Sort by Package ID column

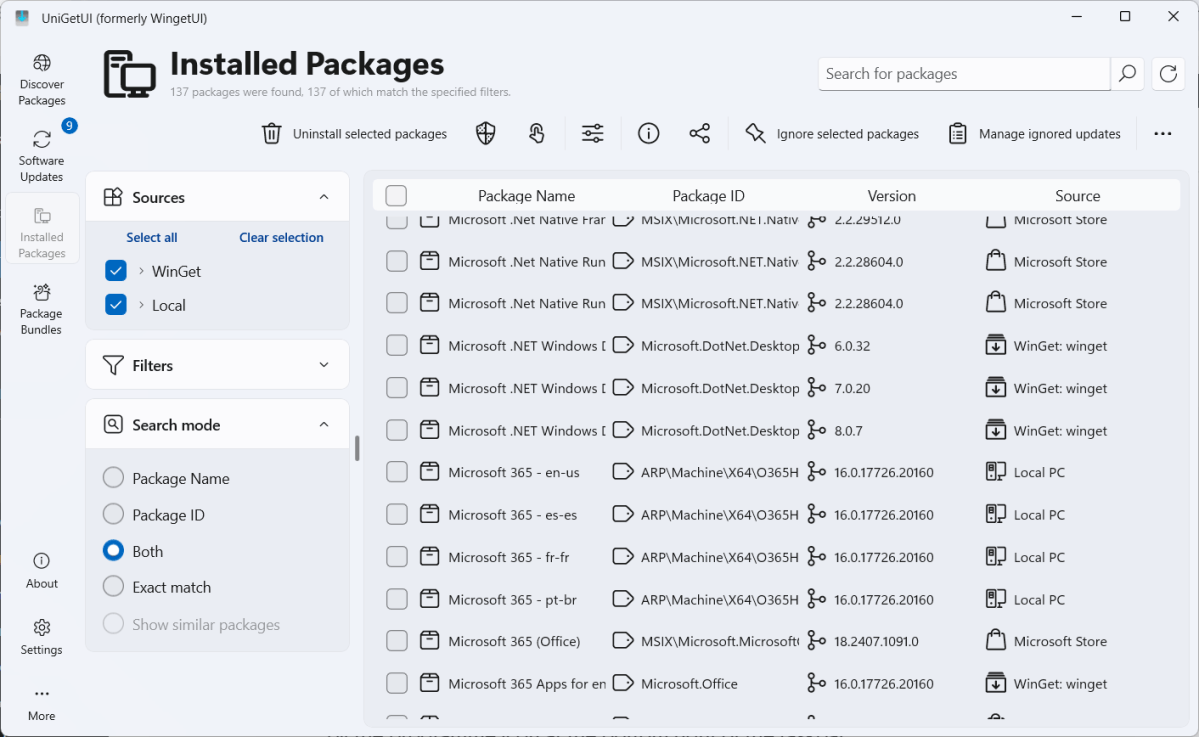tap(708, 196)
